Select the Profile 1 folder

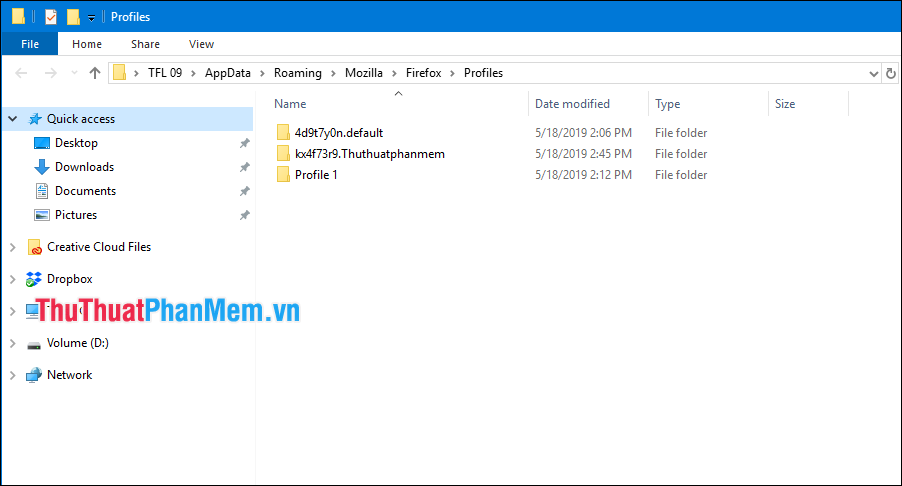[316, 175]
